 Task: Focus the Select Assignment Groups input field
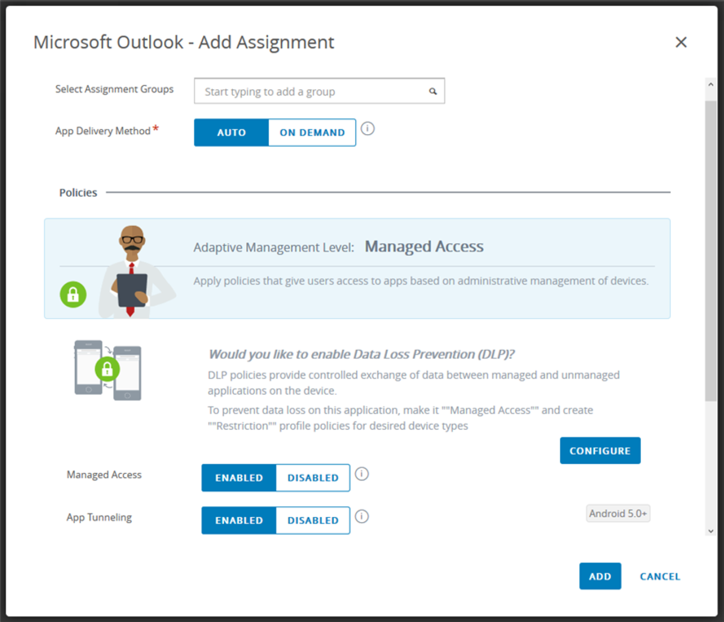coord(310,92)
